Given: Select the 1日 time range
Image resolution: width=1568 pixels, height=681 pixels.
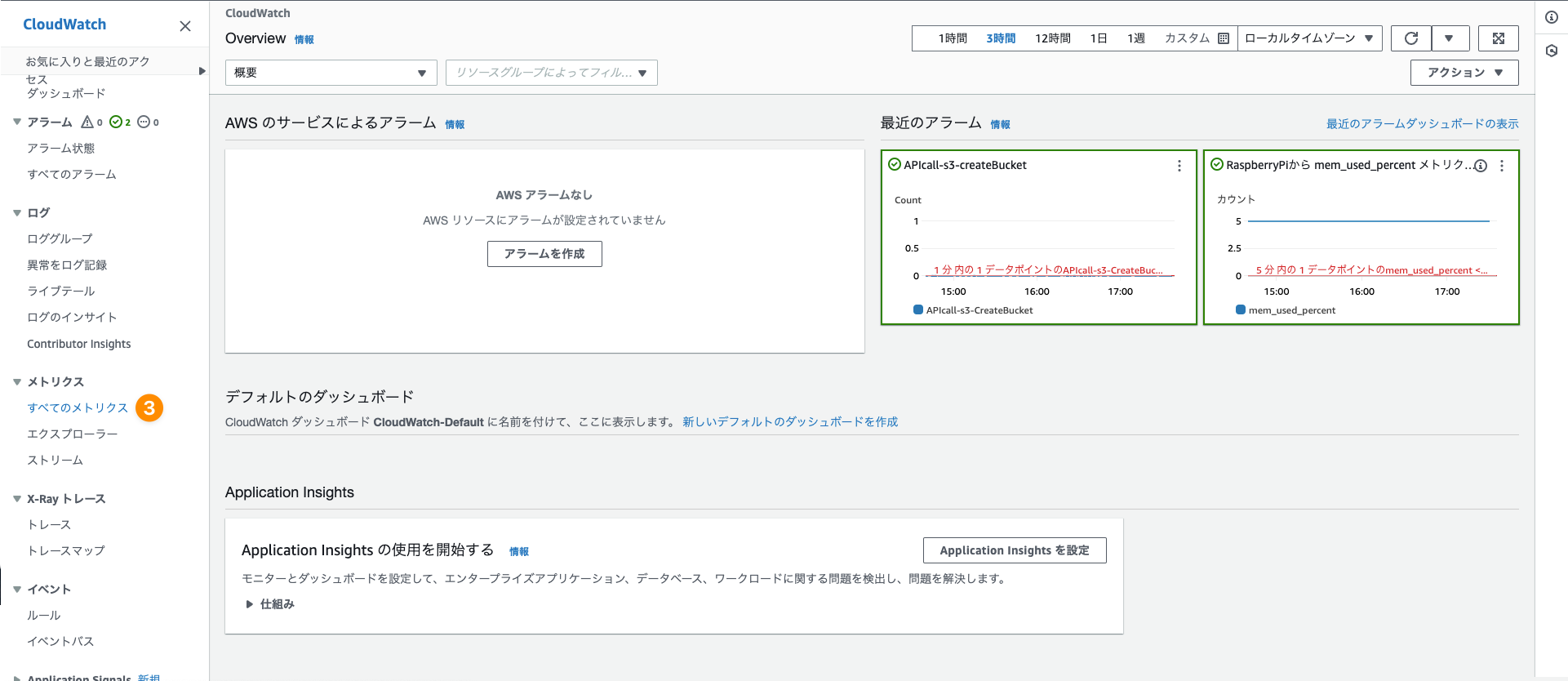Looking at the screenshot, I should tap(1099, 38).
